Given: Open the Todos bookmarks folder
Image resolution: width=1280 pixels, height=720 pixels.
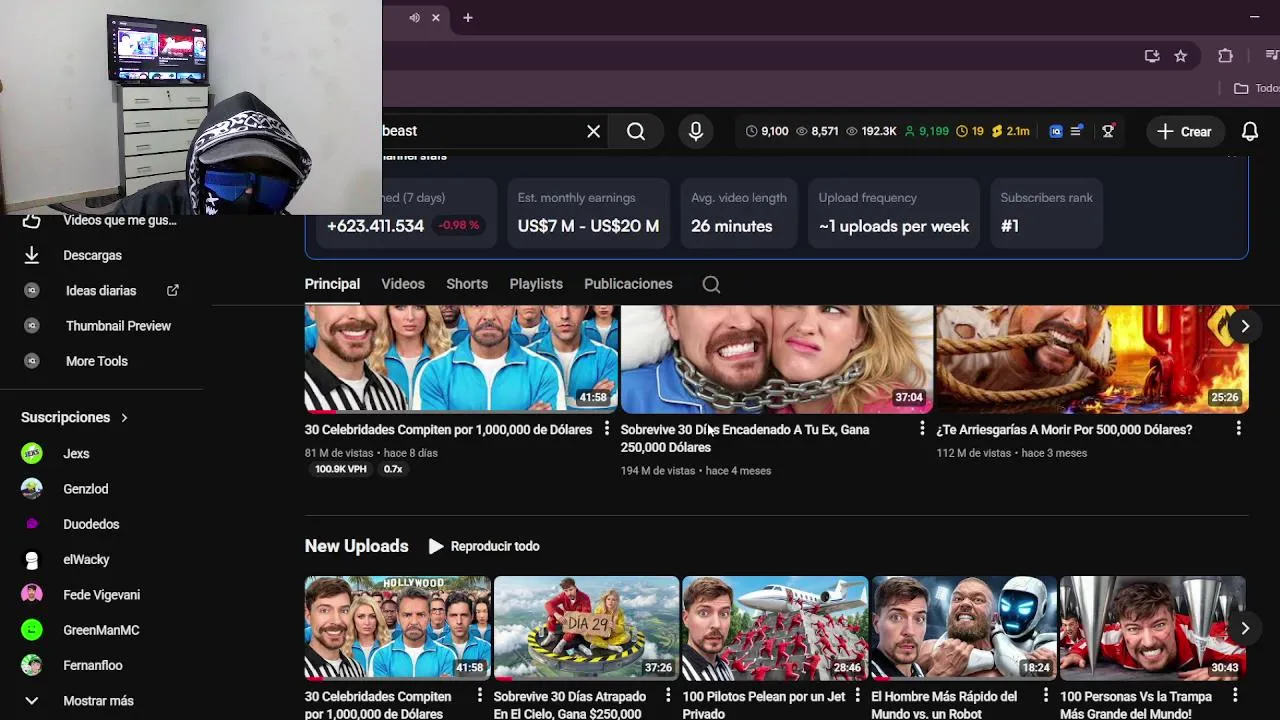Looking at the screenshot, I should point(1257,88).
